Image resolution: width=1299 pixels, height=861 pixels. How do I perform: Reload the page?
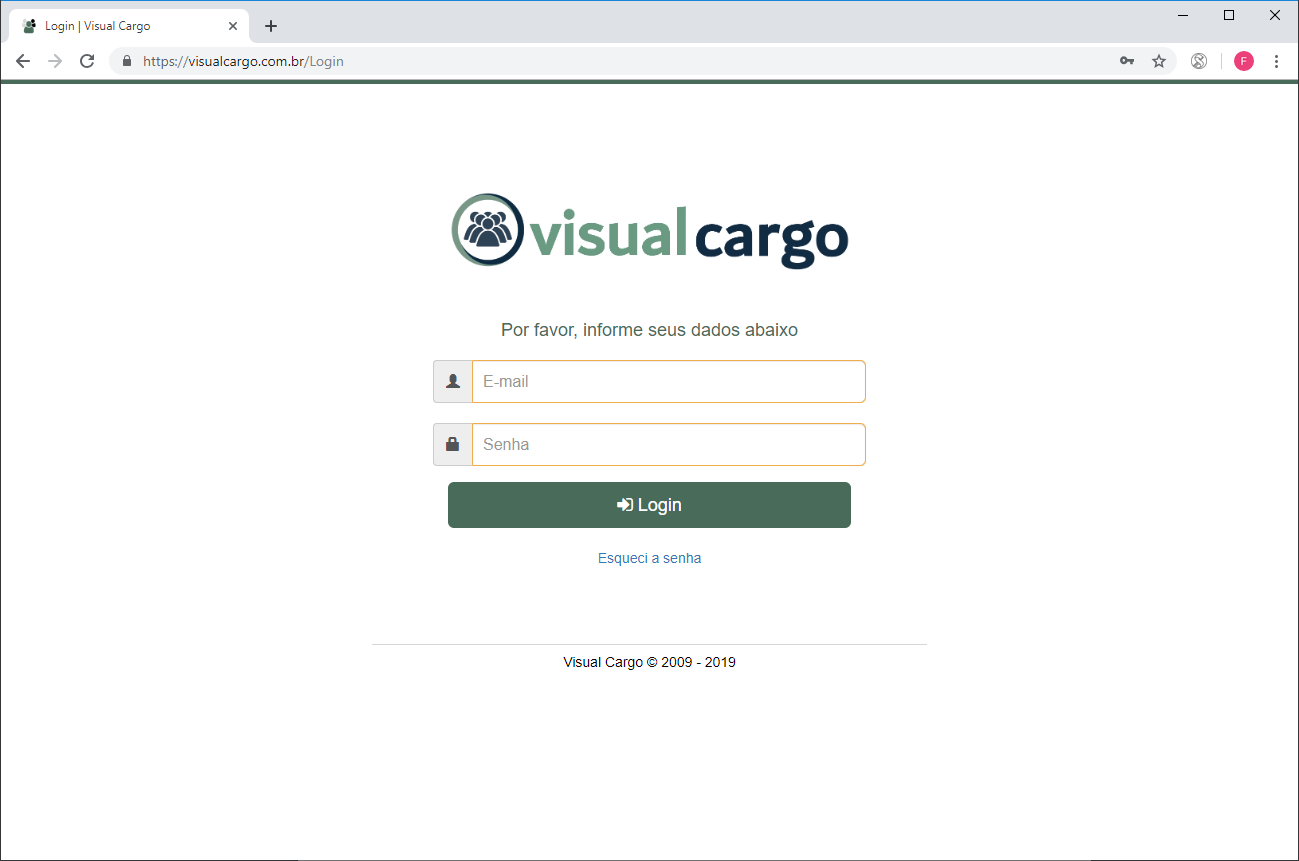click(x=87, y=61)
